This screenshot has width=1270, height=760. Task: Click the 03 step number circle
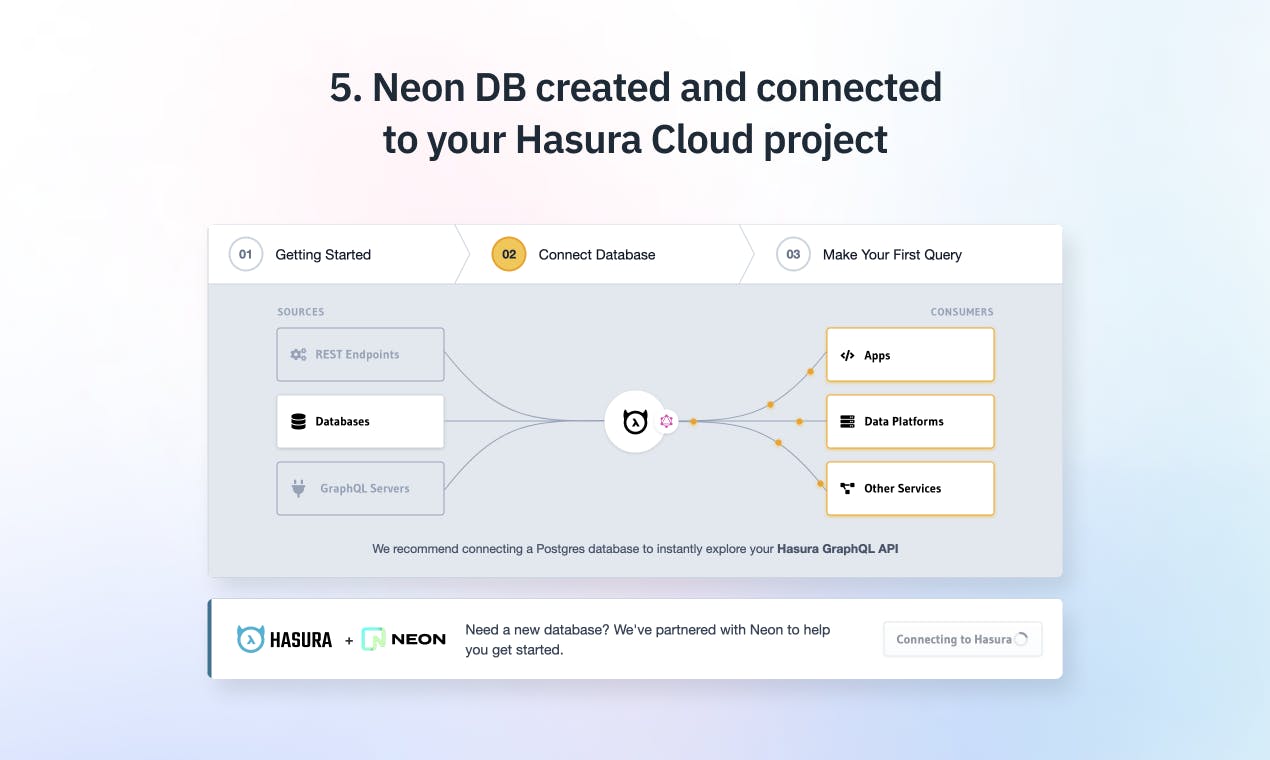click(x=793, y=254)
